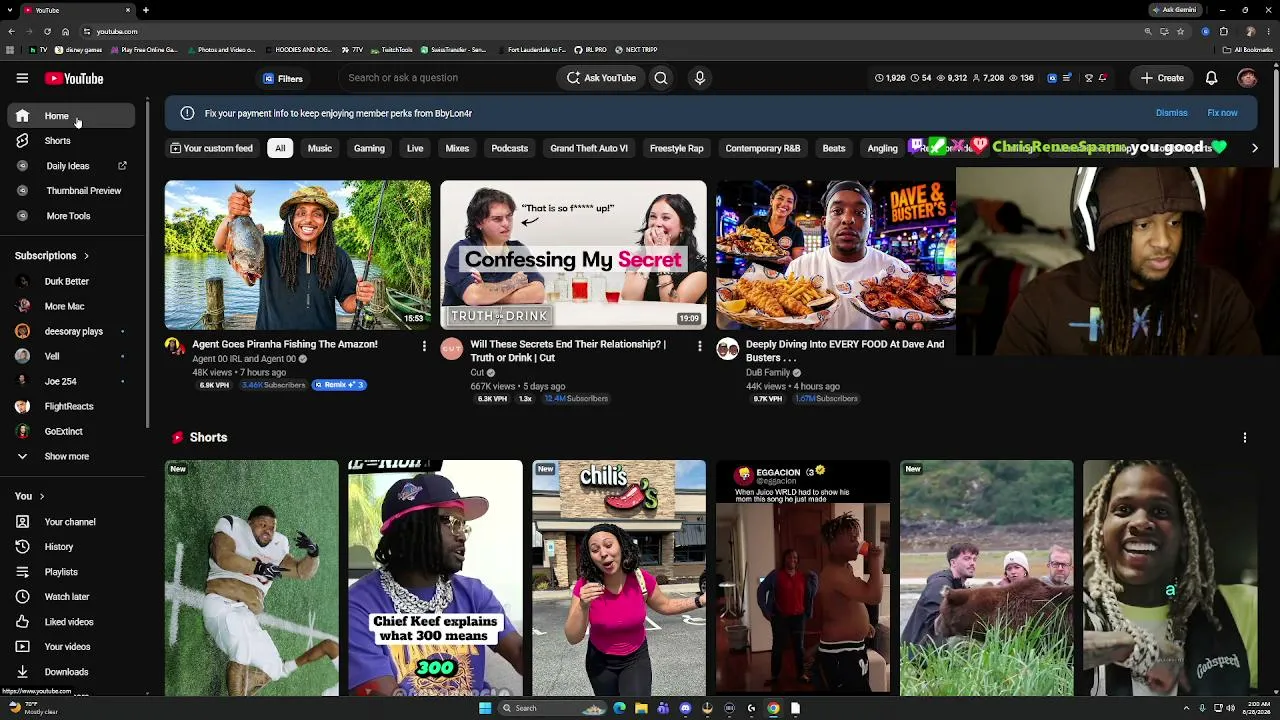Open options for Truth or Drink video

point(700,346)
